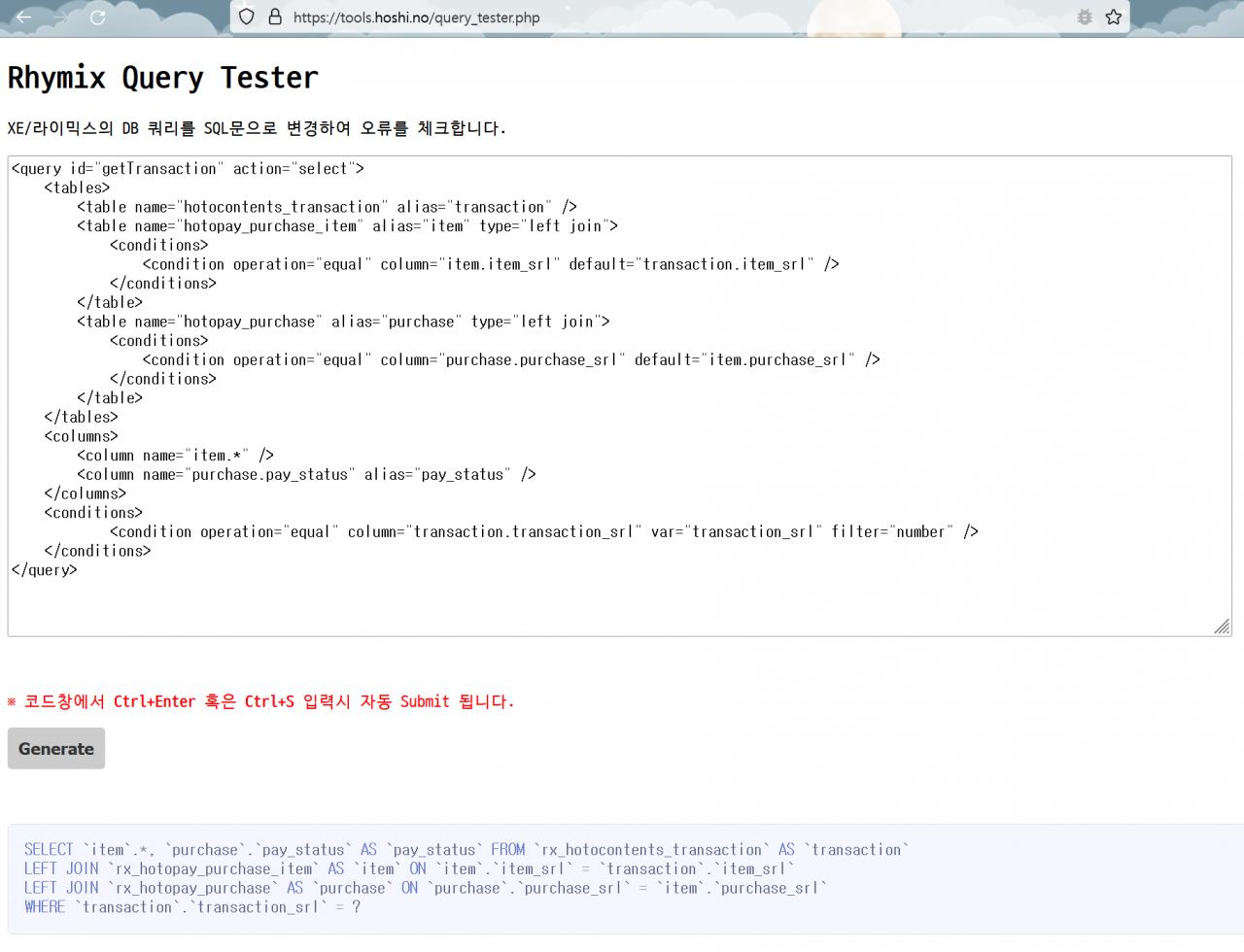This screenshot has width=1244, height=952.
Task: Click the Generate button
Action: (56, 749)
